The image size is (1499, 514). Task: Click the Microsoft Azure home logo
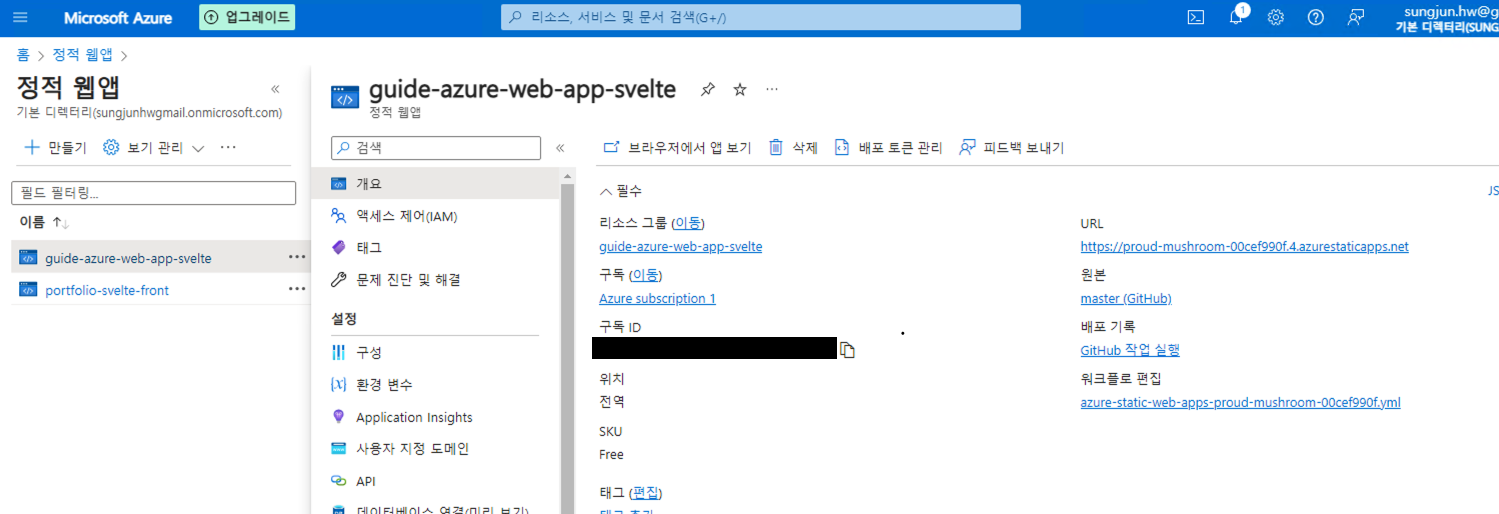pos(118,18)
